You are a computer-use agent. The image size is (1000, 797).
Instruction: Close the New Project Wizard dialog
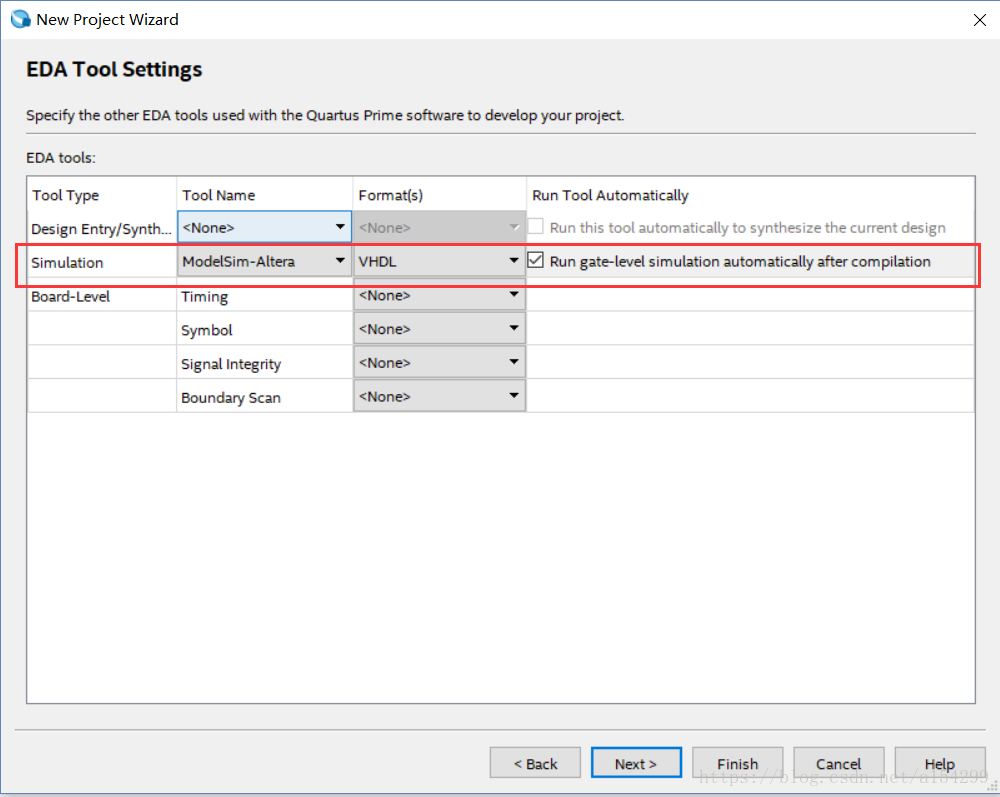[x=980, y=20]
